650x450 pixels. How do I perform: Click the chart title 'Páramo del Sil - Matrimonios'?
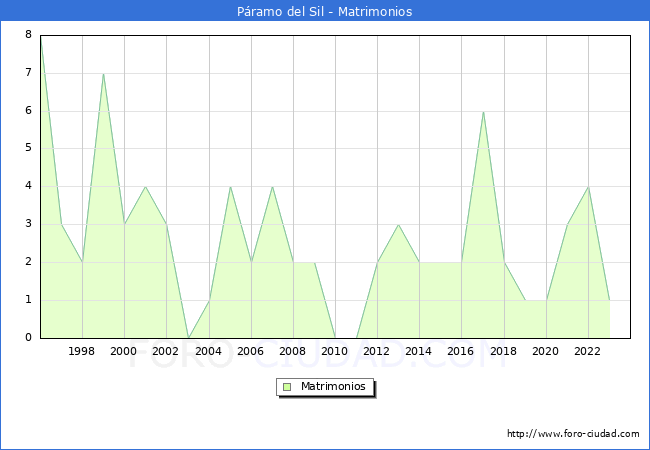pyautogui.click(x=325, y=12)
